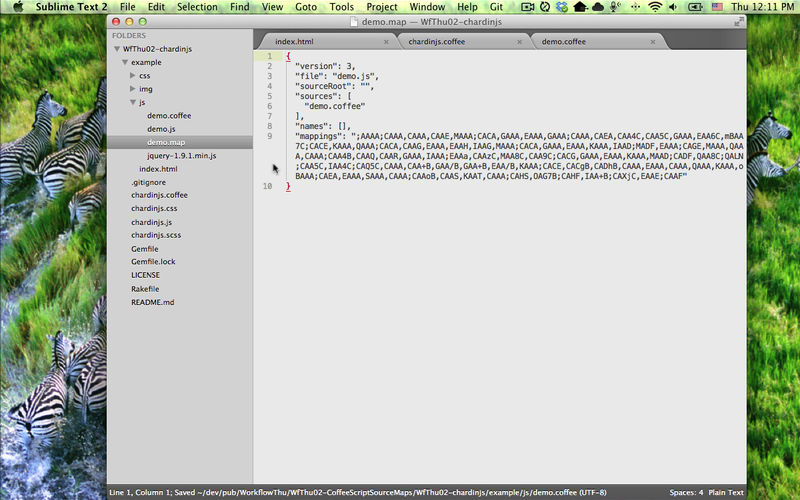The width and height of the screenshot is (800, 500).
Task: Click line number 10 in the gutter
Action: 267,186
